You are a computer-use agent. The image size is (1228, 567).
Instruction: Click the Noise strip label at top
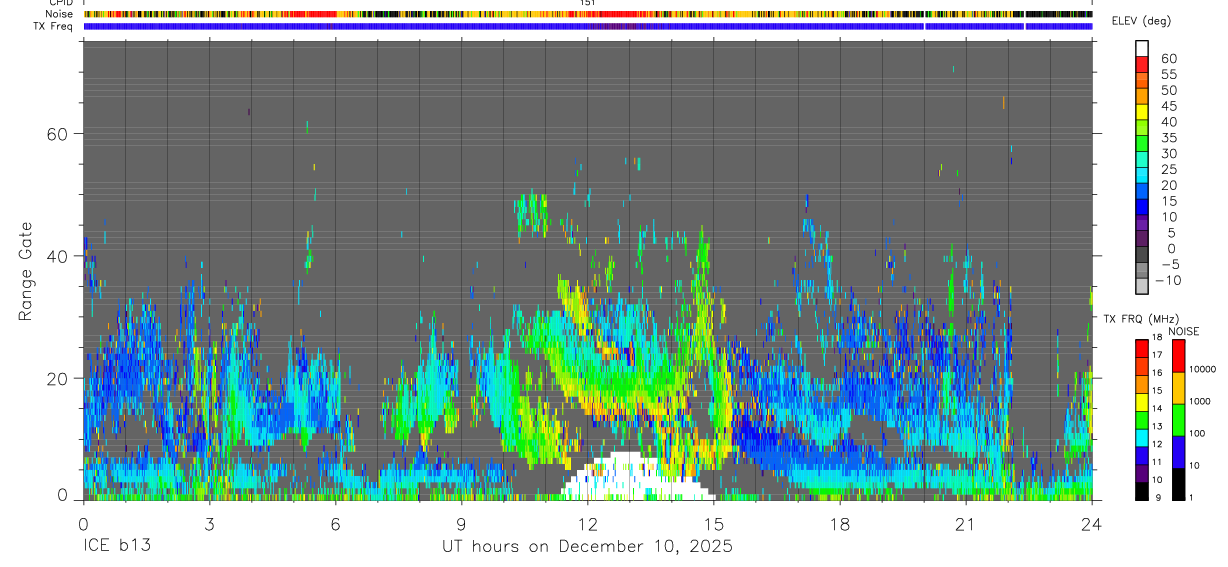(60, 14)
